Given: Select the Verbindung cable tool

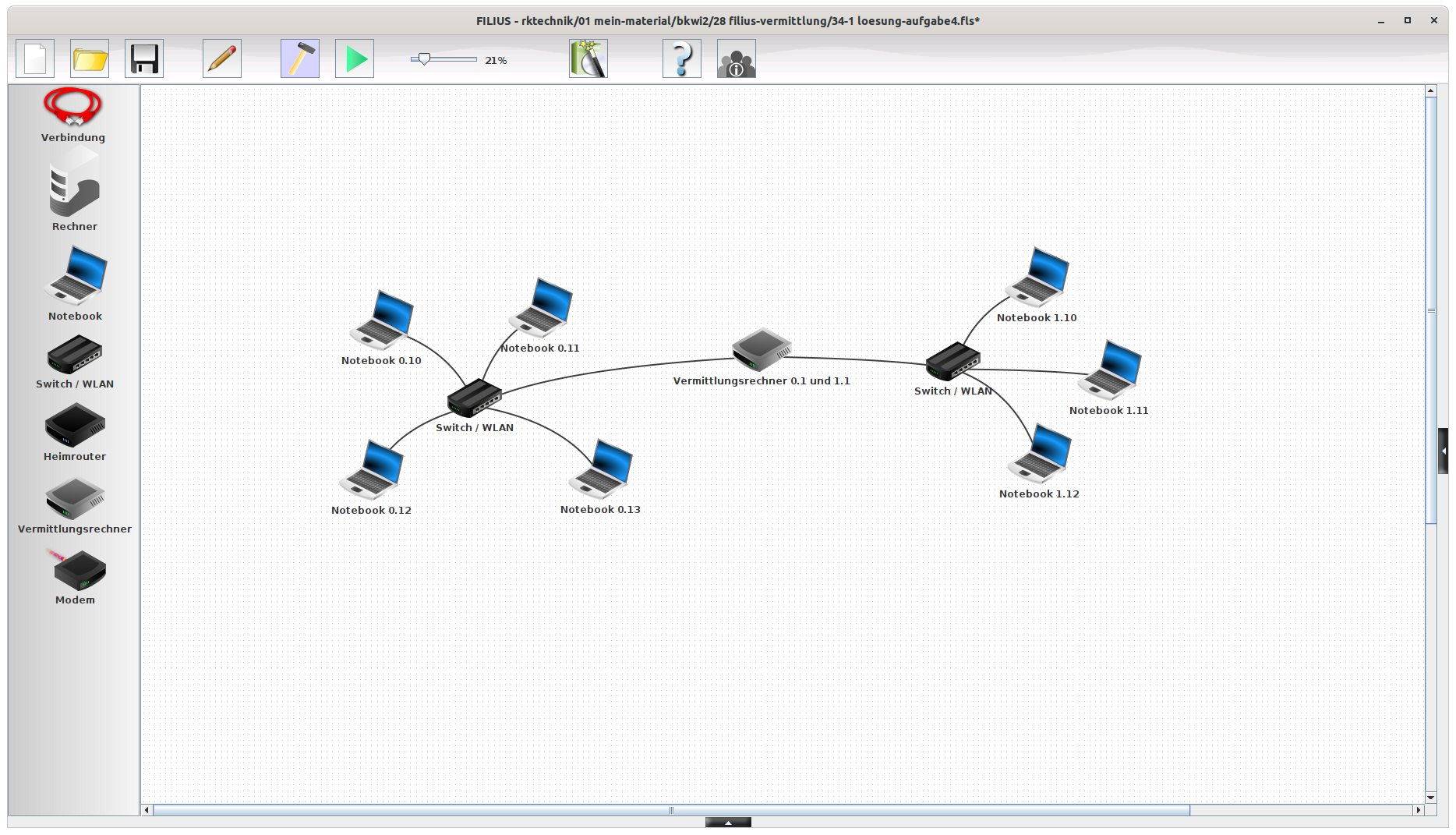Looking at the screenshot, I should 73,108.
